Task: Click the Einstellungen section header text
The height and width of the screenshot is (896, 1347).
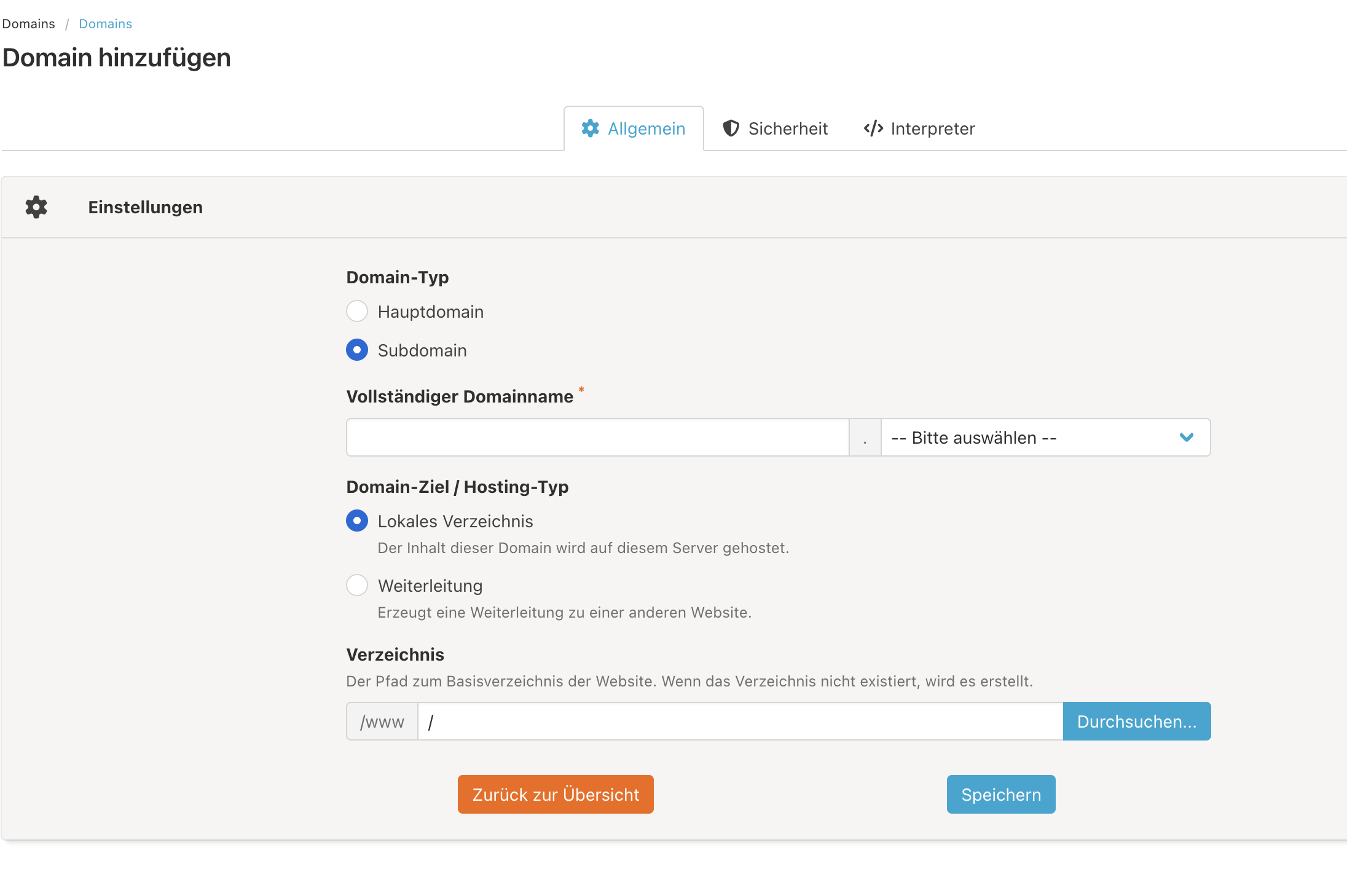Action: click(x=146, y=207)
